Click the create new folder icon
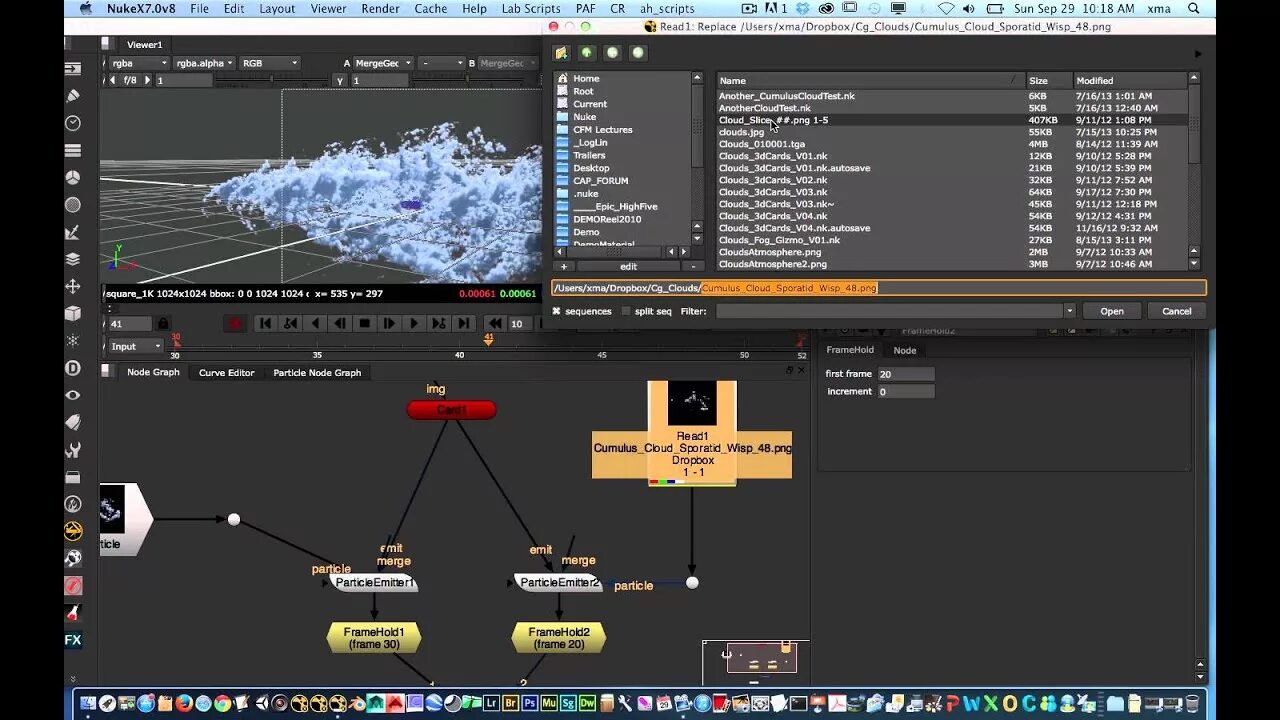 561,53
